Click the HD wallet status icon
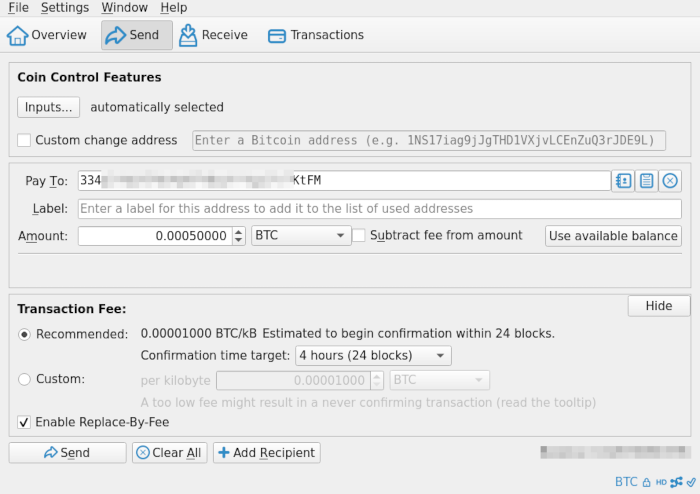This screenshot has height=494, width=700. (x=661, y=482)
